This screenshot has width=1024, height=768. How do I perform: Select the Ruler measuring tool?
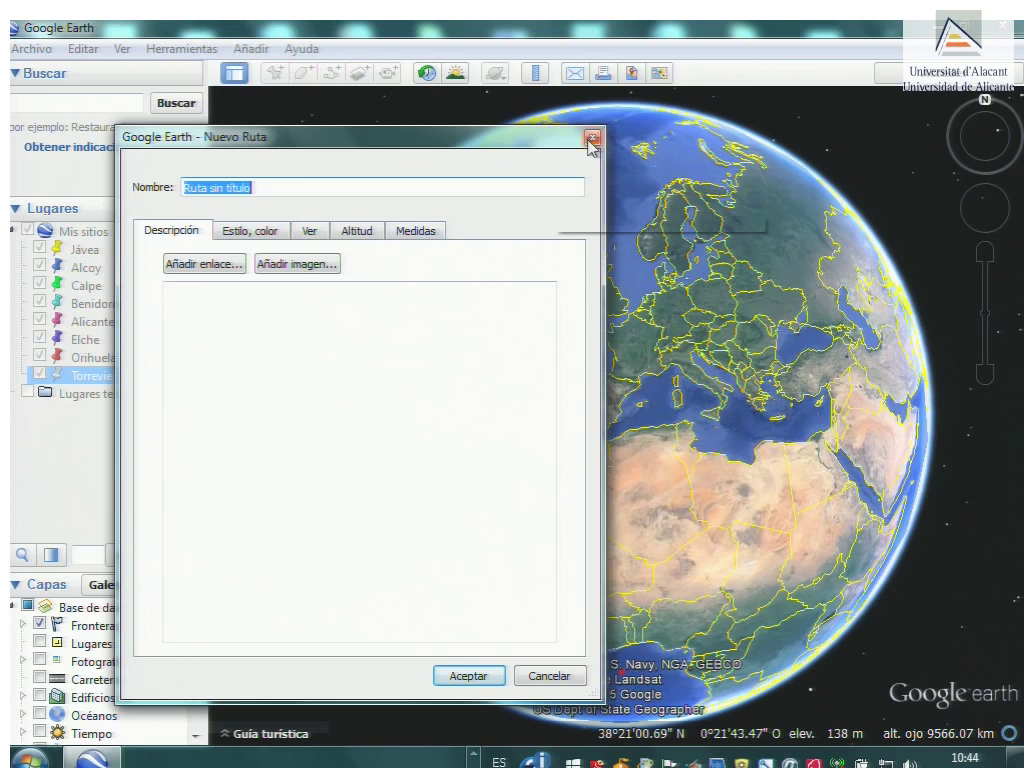click(x=536, y=73)
